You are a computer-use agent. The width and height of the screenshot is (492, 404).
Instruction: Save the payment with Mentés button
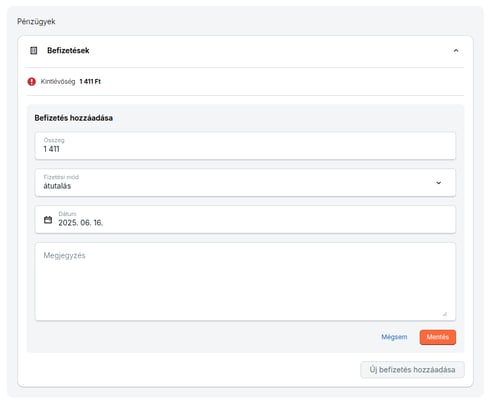pyautogui.click(x=438, y=337)
